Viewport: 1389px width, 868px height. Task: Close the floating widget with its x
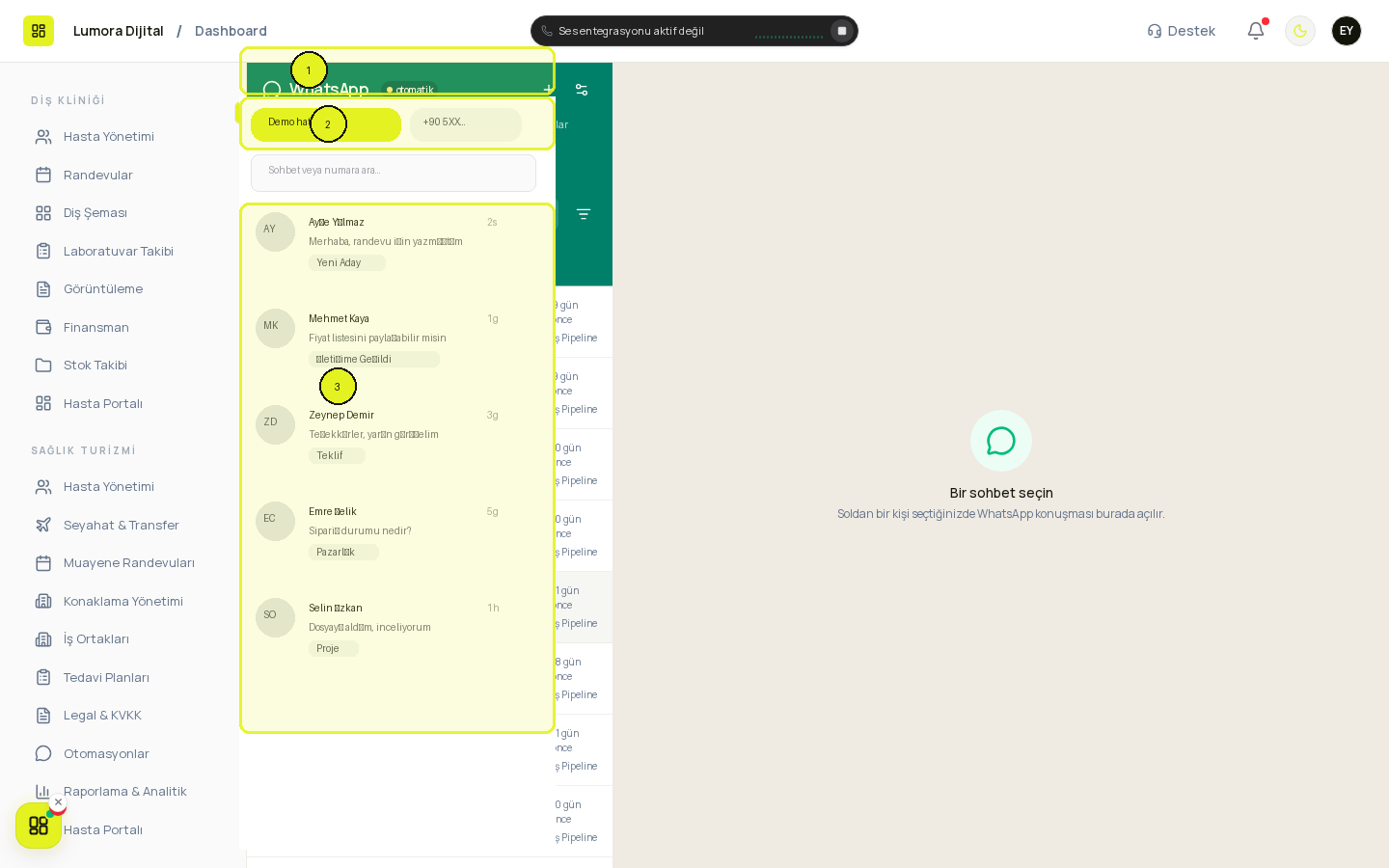58,802
